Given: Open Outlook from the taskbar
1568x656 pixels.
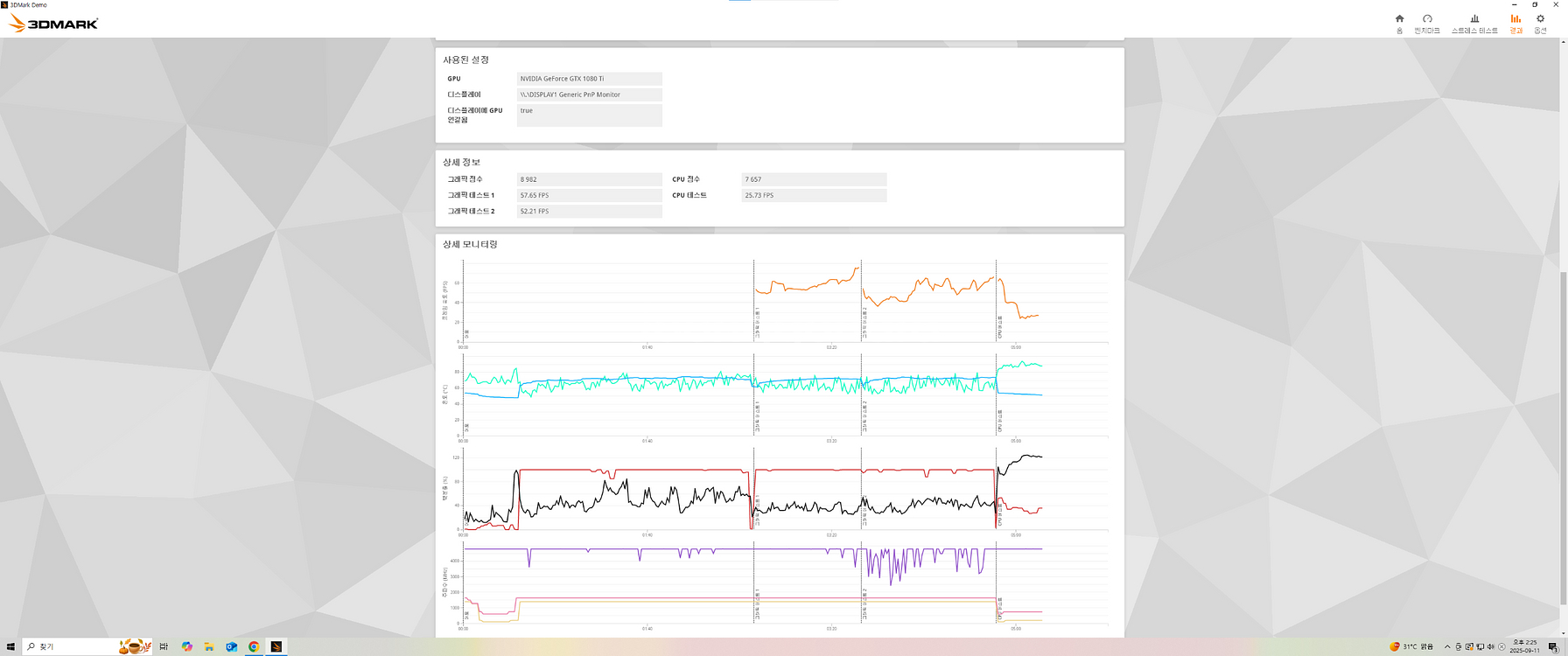Looking at the screenshot, I should pyautogui.click(x=232, y=647).
